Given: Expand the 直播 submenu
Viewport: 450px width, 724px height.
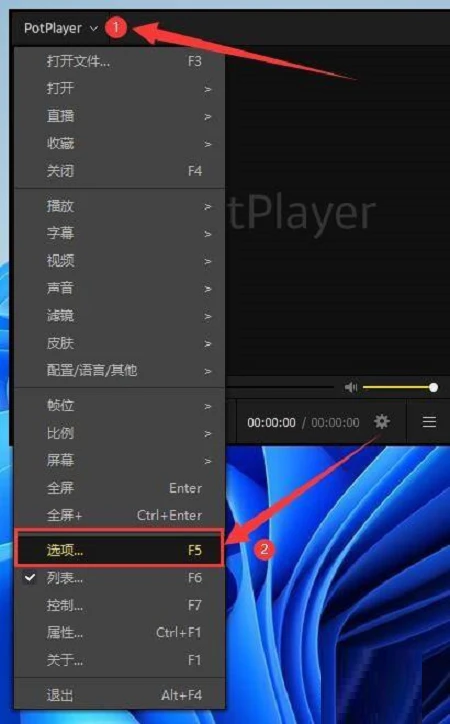Looking at the screenshot, I should [120, 116].
